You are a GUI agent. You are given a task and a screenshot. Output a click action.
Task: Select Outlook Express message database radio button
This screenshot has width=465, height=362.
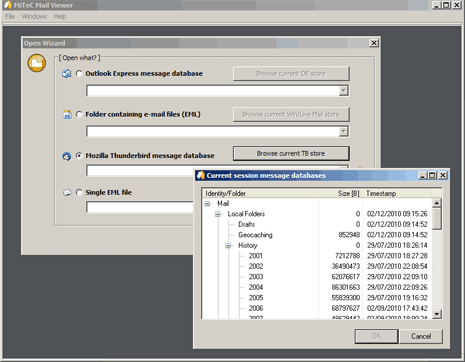click(x=79, y=73)
